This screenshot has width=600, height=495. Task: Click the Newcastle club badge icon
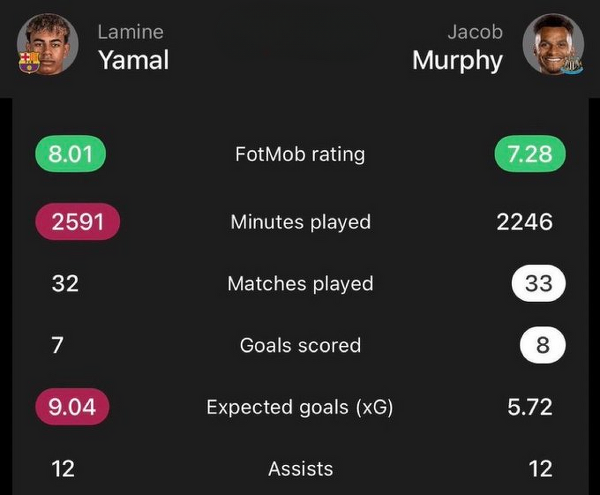pos(573,63)
